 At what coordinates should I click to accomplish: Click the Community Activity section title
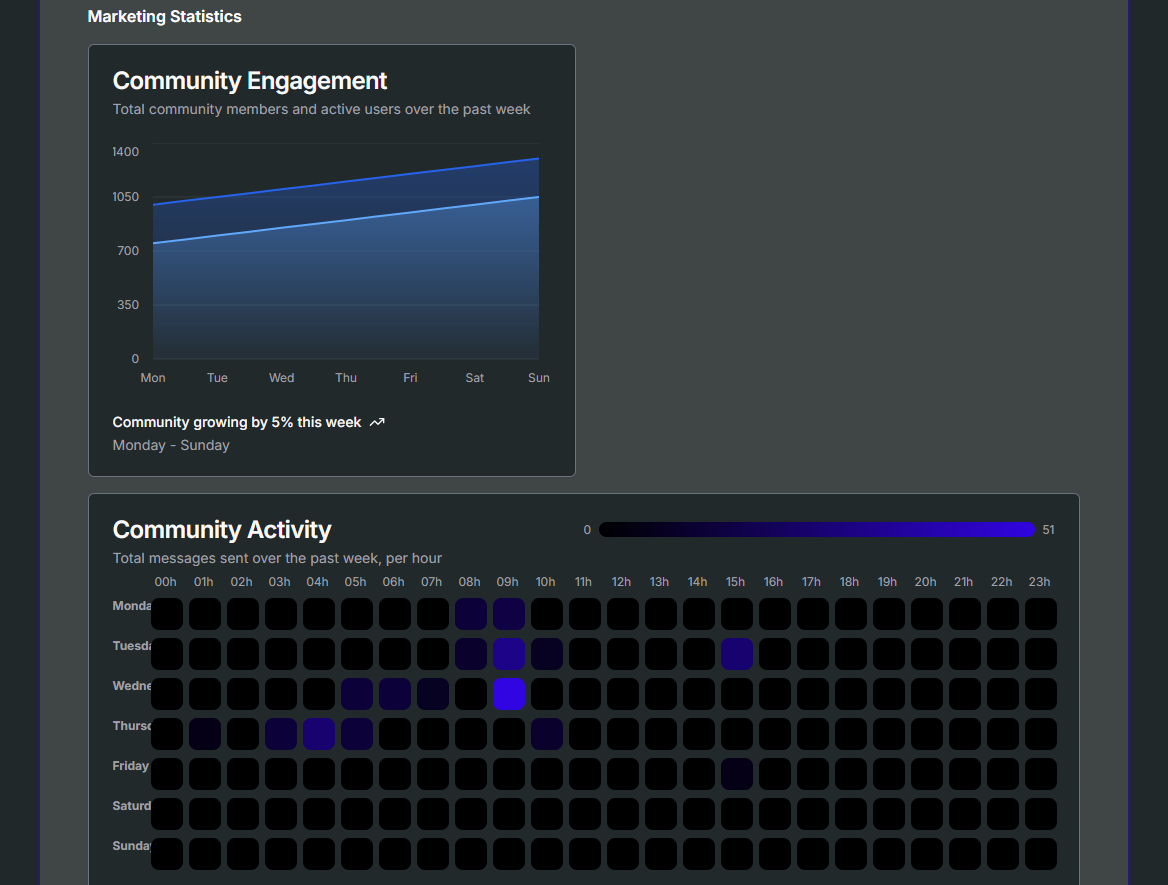coord(222,530)
